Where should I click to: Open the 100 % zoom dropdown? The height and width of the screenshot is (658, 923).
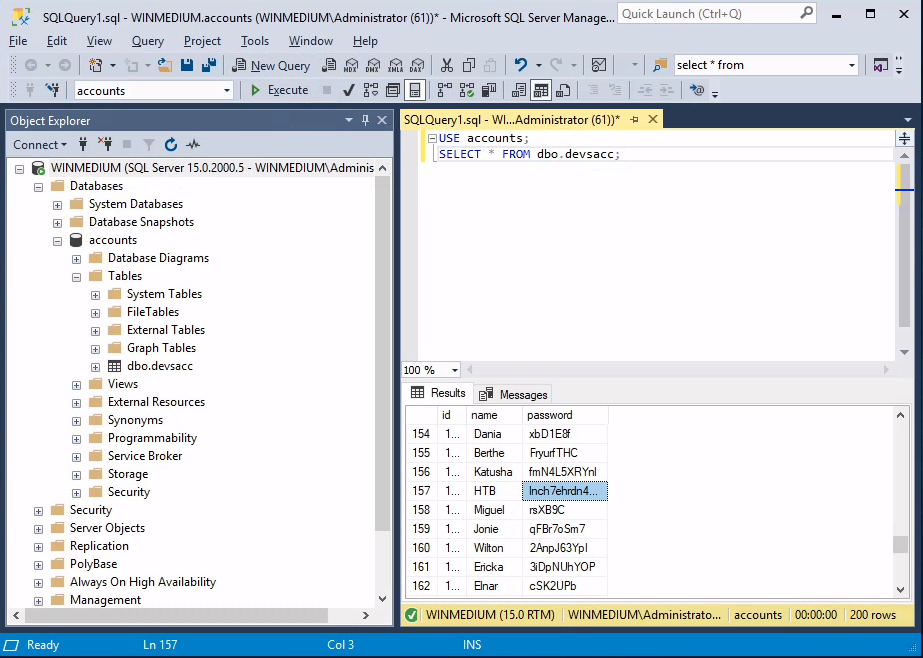click(x=455, y=370)
